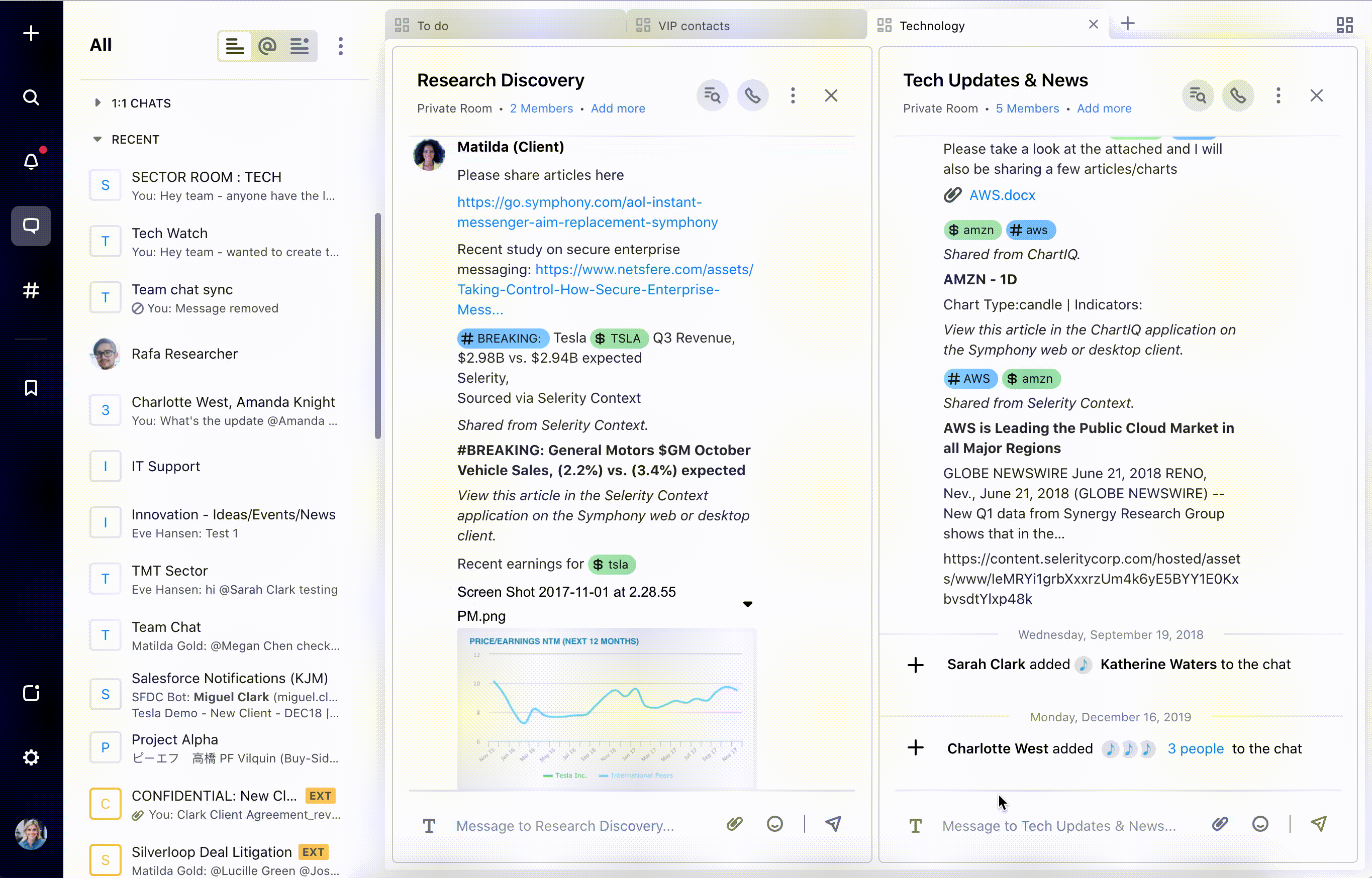Open the hashtag signals icon in sidebar
This screenshot has width=1372, height=878.
tap(31, 290)
